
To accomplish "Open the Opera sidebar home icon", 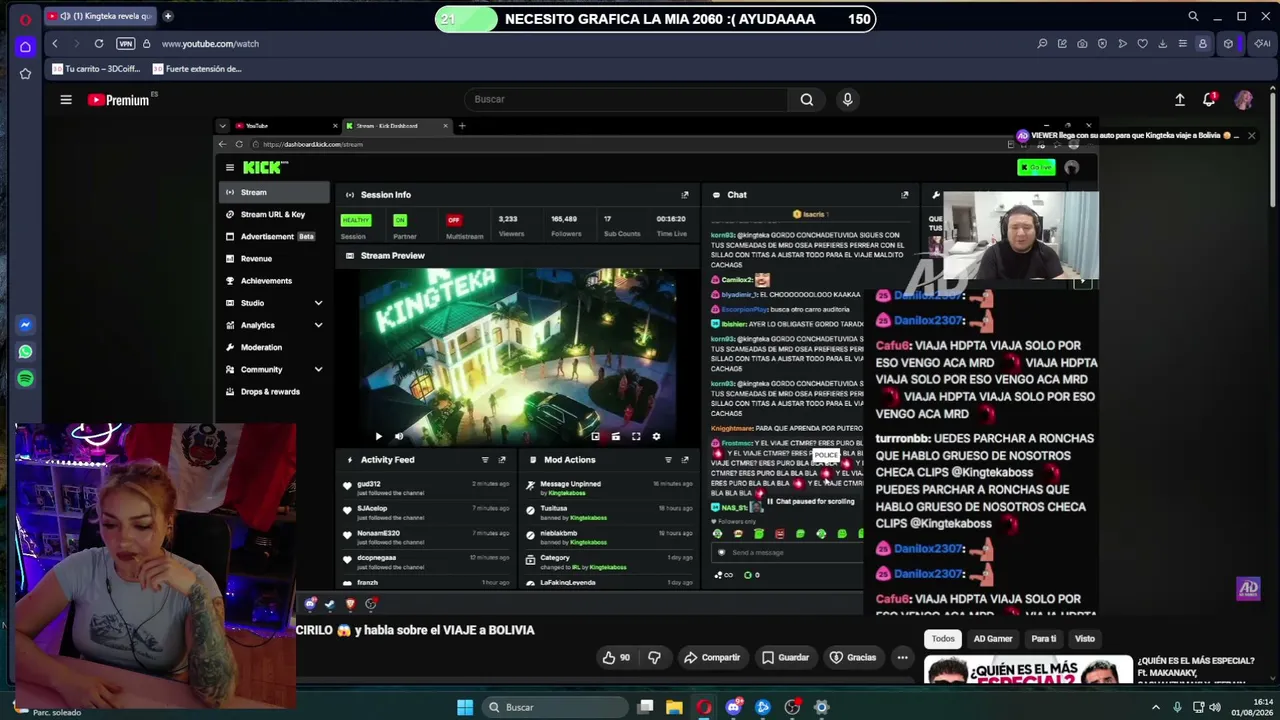I will (x=25, y=46).
